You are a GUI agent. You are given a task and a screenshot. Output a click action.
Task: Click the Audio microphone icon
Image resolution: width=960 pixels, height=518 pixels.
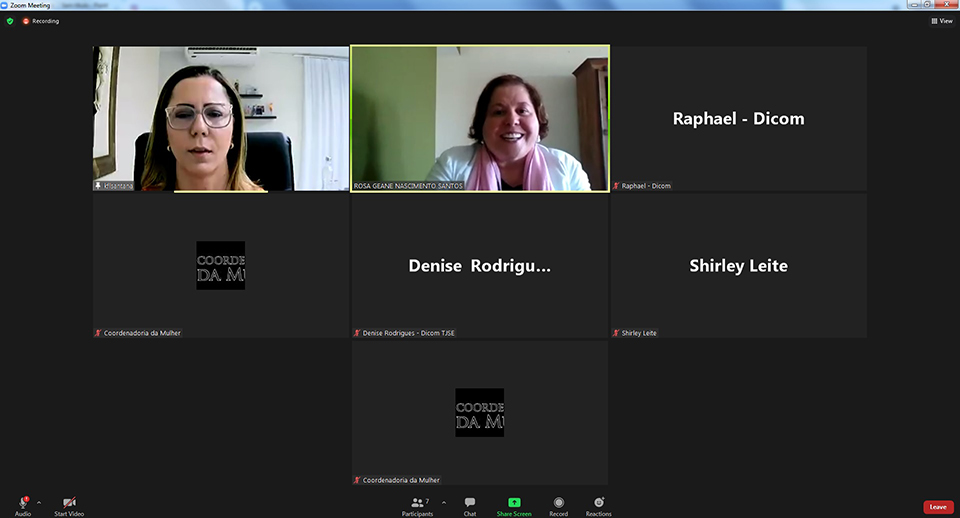click(22, 502)
